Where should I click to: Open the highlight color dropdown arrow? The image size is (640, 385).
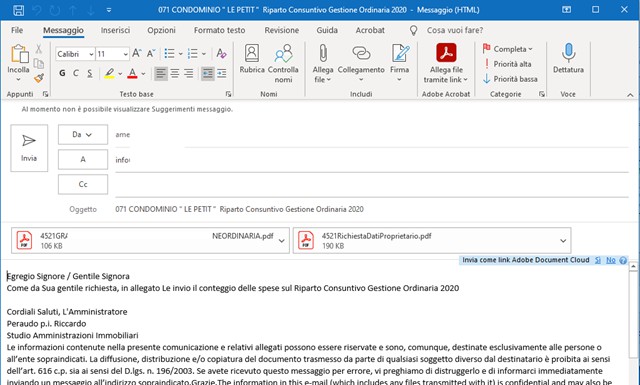120,74
